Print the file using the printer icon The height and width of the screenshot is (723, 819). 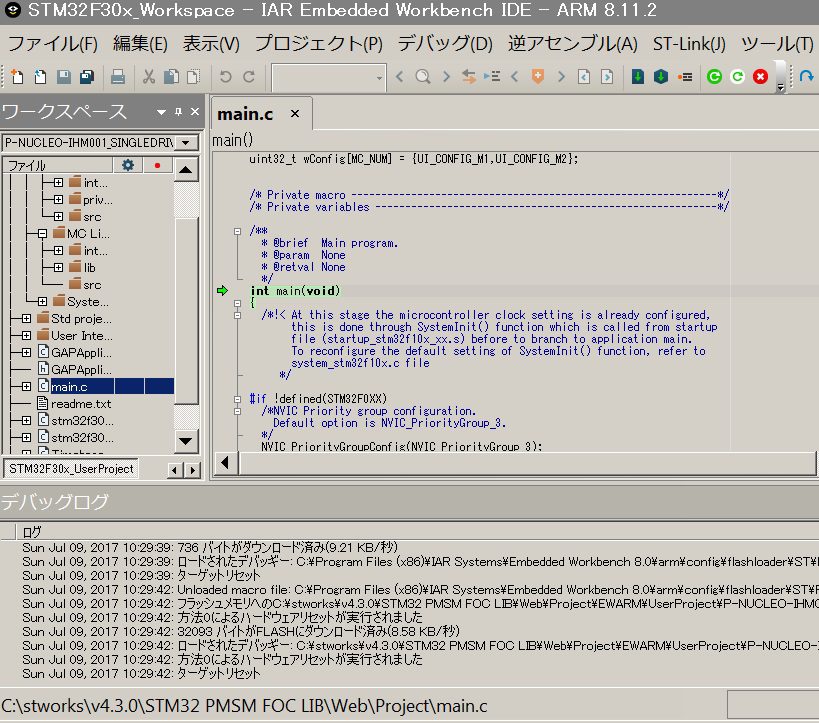[x=118, y=77]
